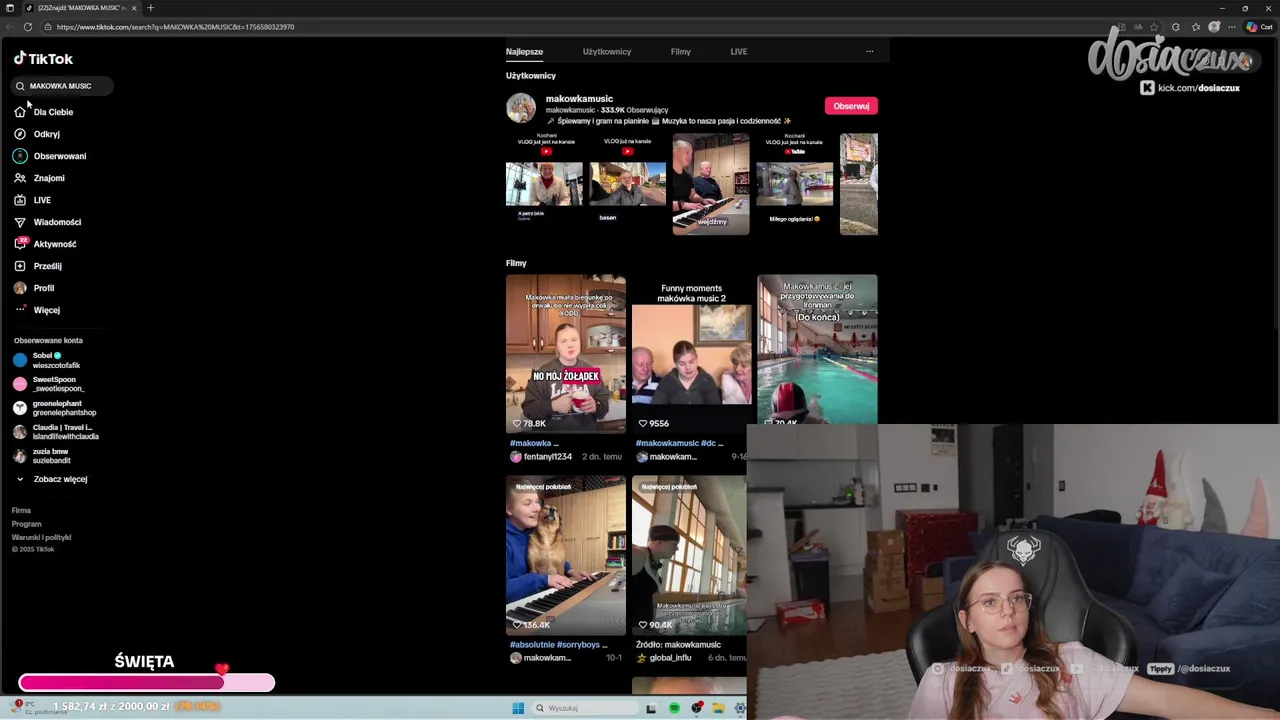Open Spotify from the taskbar
The width and height of the screenshot is (1280, 720).
[x=674, y=708]
